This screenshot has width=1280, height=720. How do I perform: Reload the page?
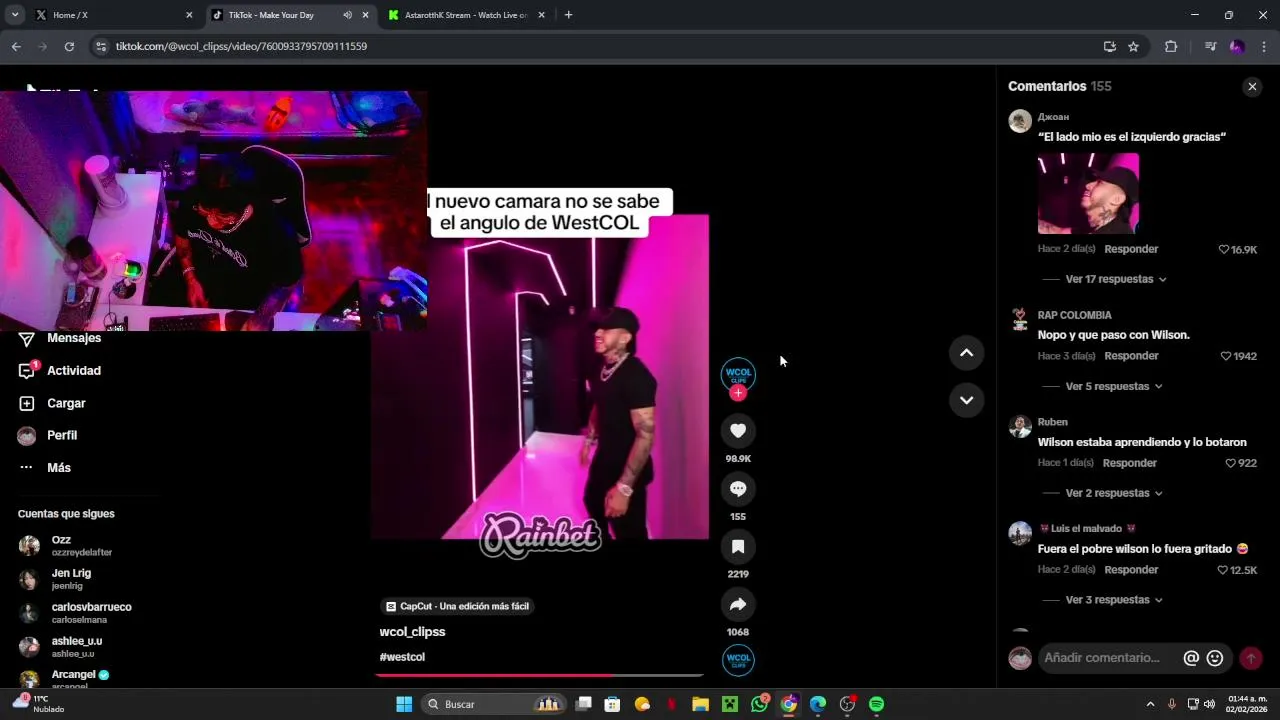pos(69,46)
